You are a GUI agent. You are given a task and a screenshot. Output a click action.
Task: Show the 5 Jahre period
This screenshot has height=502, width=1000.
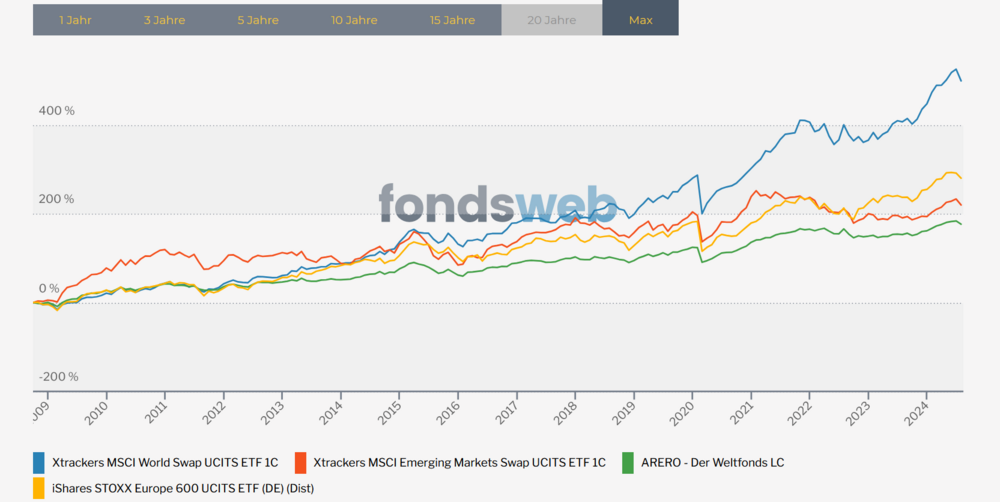pyautogui.click(x=258, y=20)
